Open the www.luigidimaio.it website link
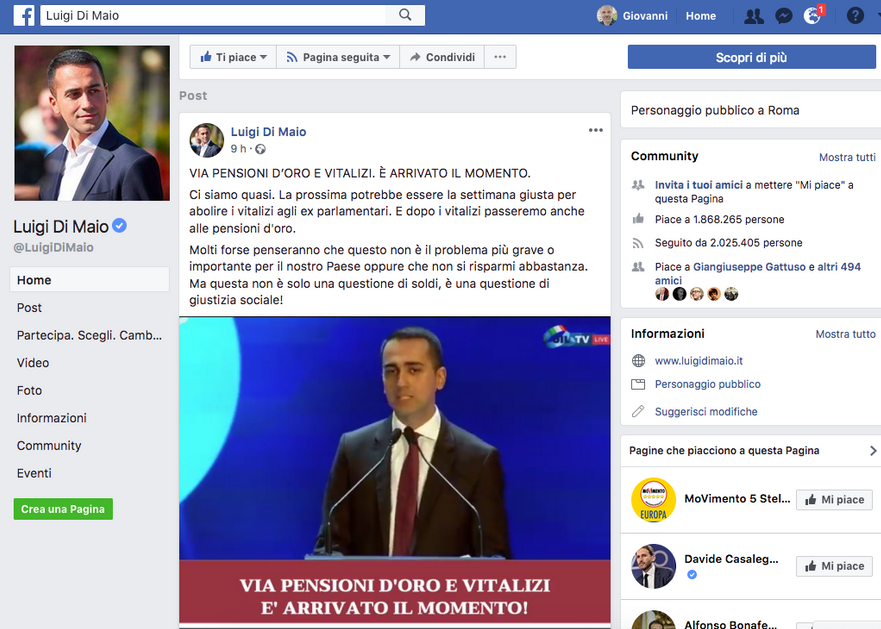This screenshot has width=881, height=629. 698,361
